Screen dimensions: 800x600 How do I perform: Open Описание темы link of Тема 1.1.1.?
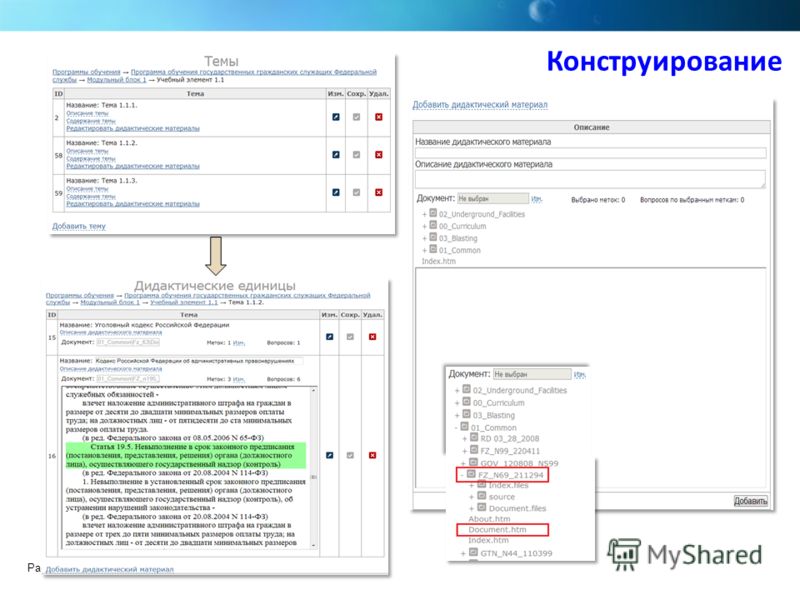pos(87,113)
